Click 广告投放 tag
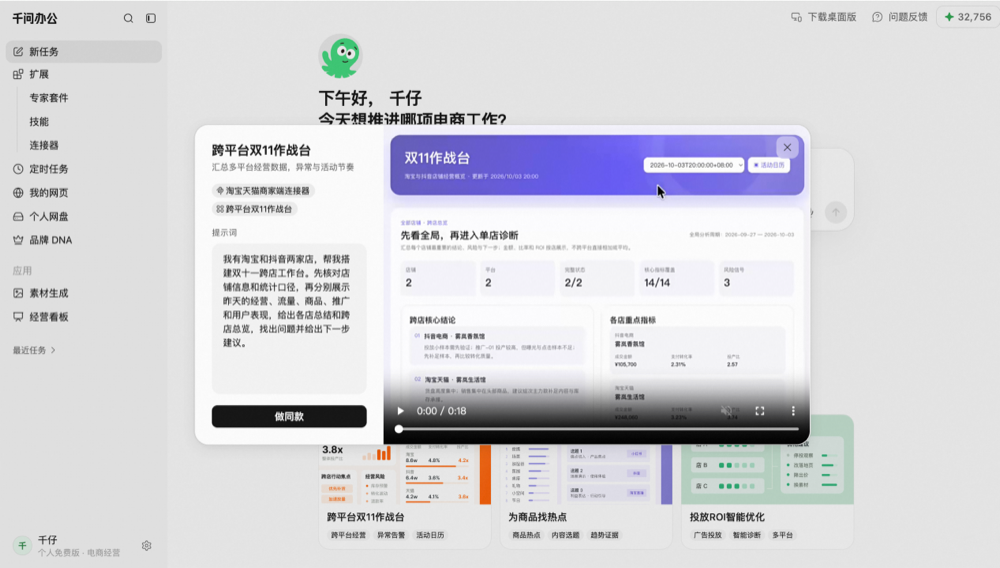 tap(707, 535)
